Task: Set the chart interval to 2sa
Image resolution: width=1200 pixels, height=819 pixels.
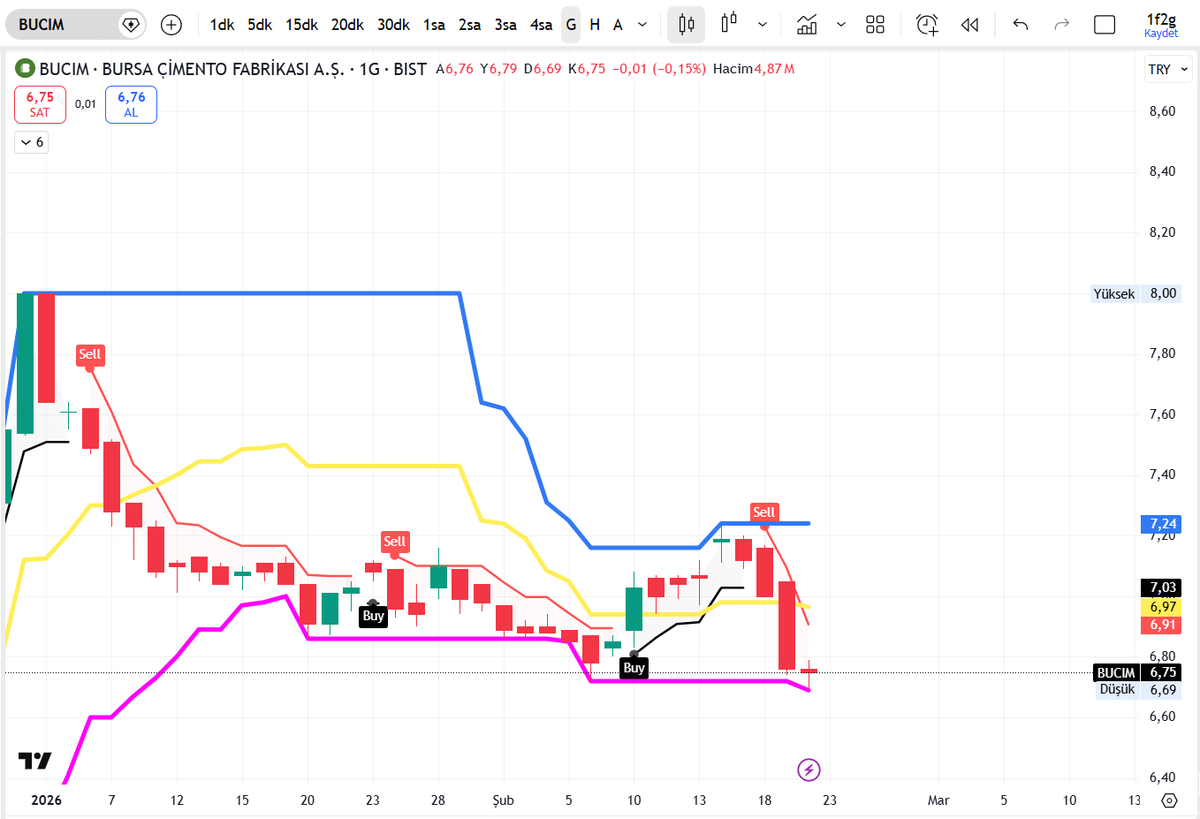Action: click(470, 24)
